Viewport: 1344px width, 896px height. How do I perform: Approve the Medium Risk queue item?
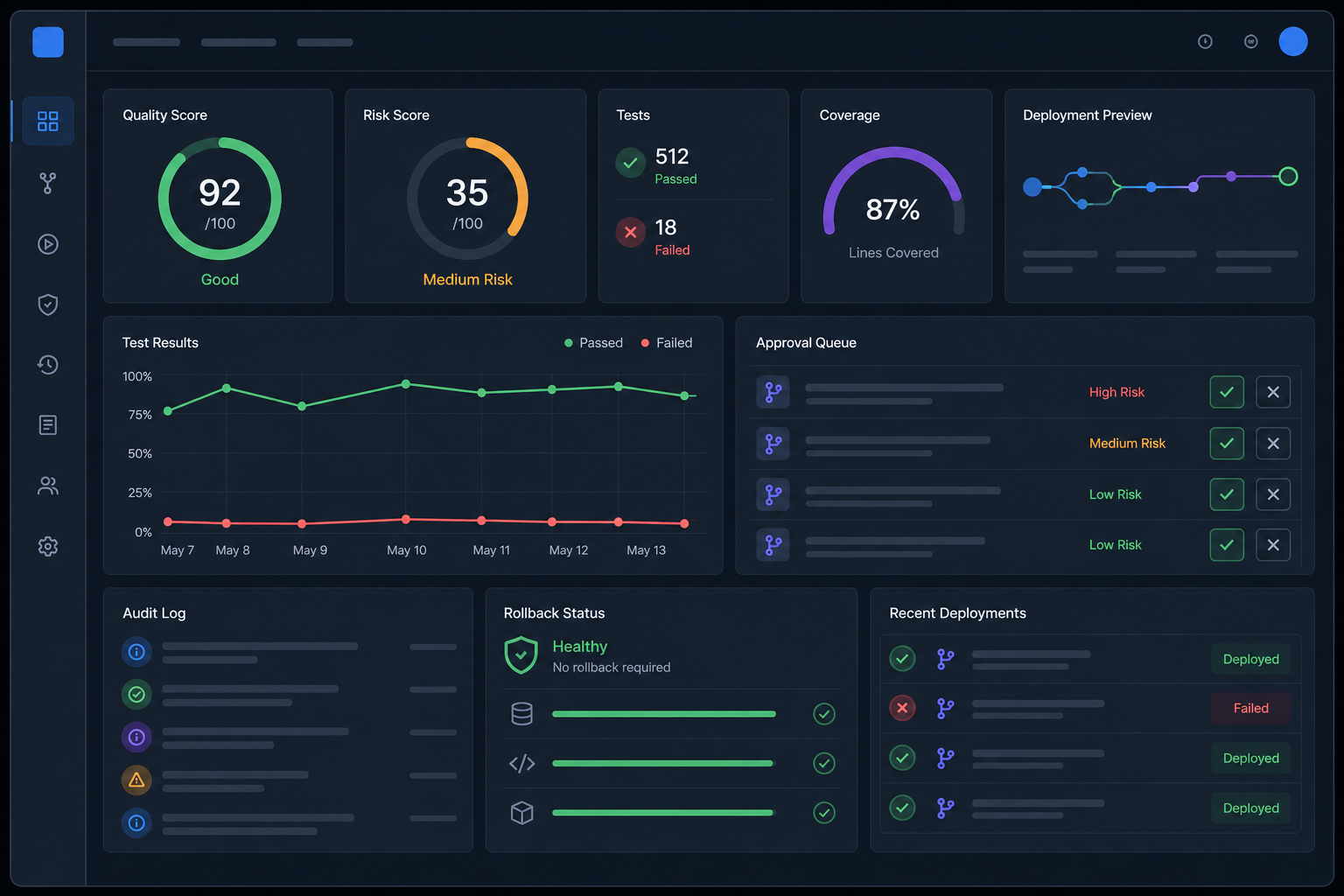click(x=1227, y=444)
